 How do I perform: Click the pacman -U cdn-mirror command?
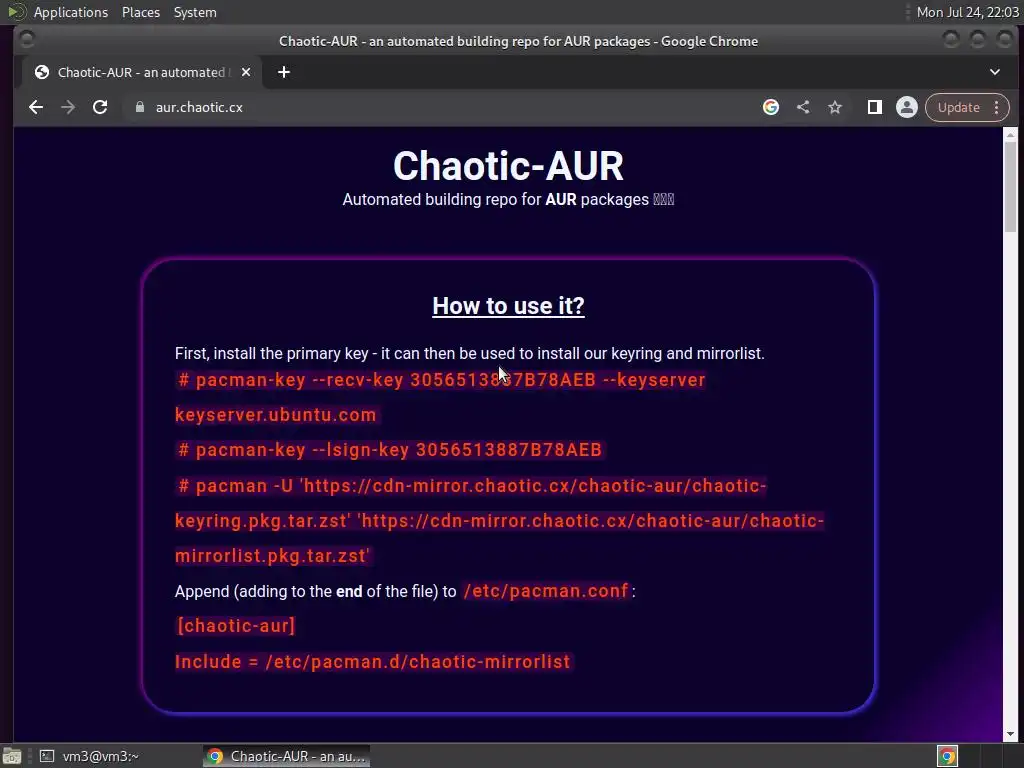(472, 486)
